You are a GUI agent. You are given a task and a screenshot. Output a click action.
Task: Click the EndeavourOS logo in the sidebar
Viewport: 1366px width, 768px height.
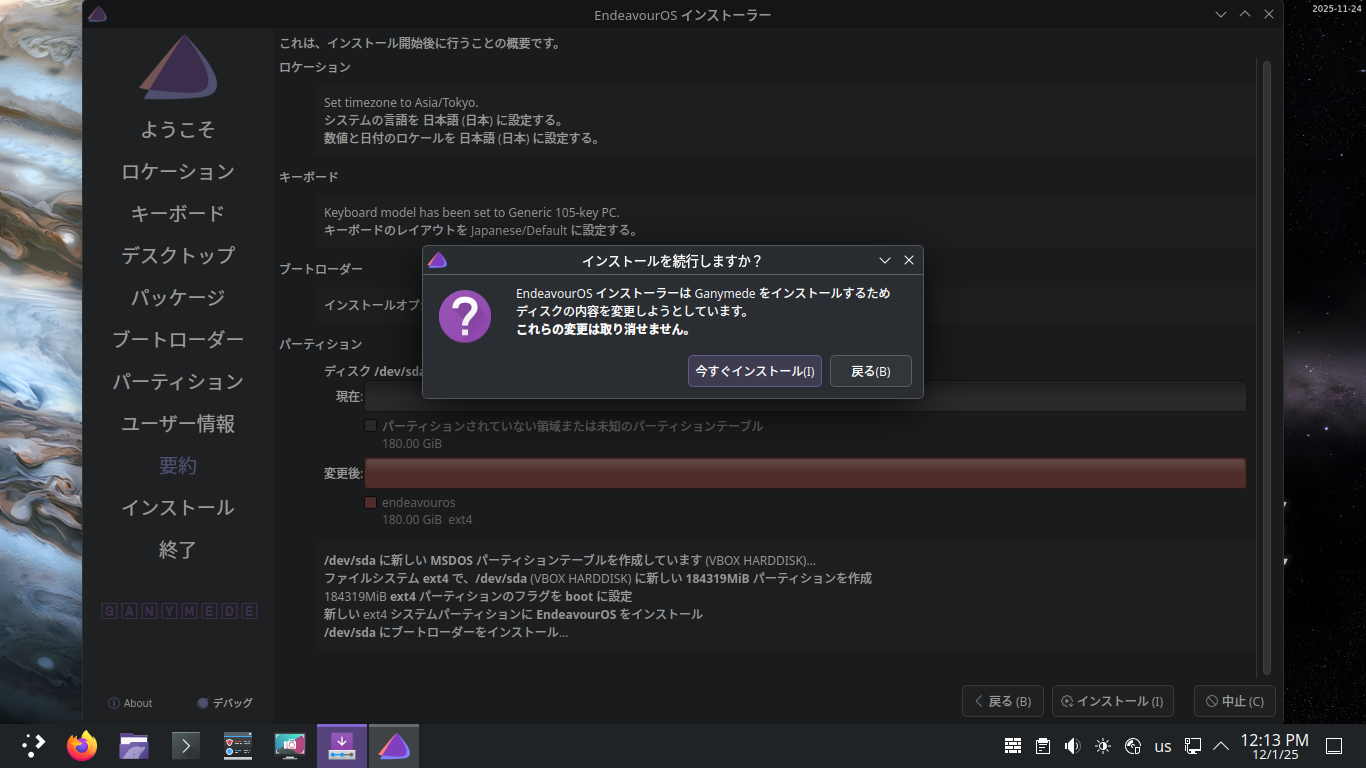[x=178, y=67]
